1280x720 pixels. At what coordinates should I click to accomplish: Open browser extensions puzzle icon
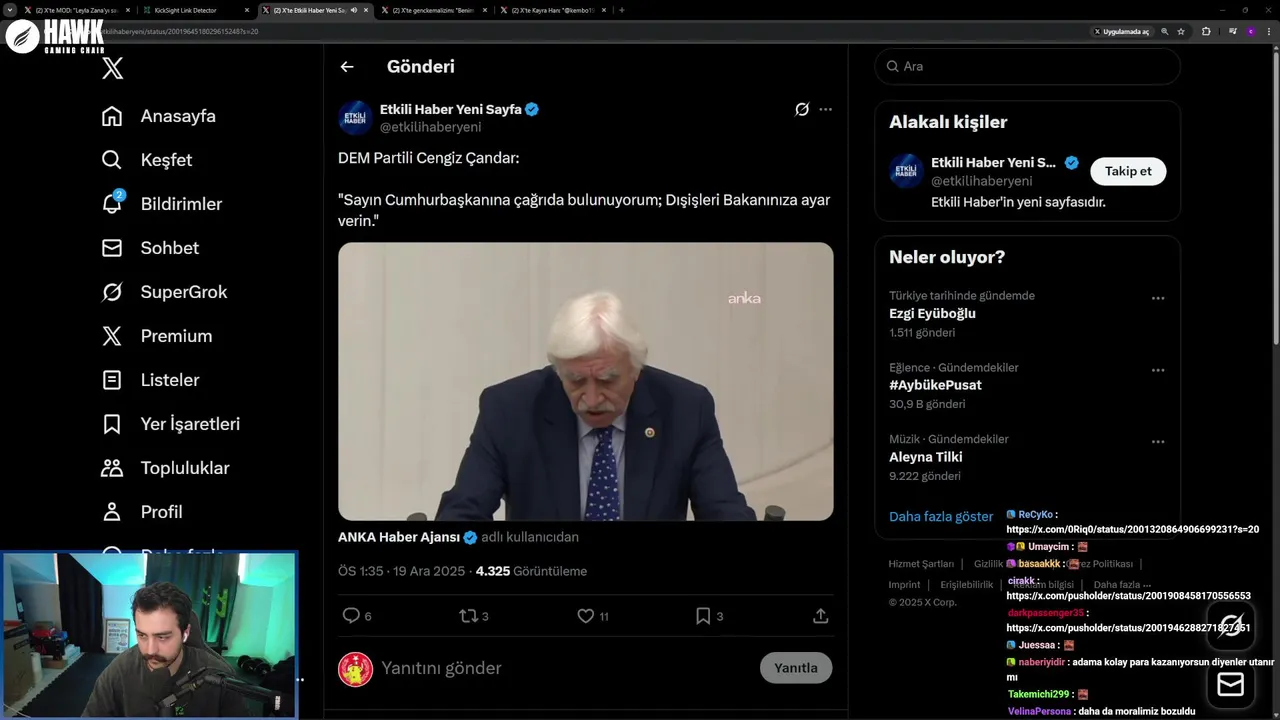pos(1206,31)
